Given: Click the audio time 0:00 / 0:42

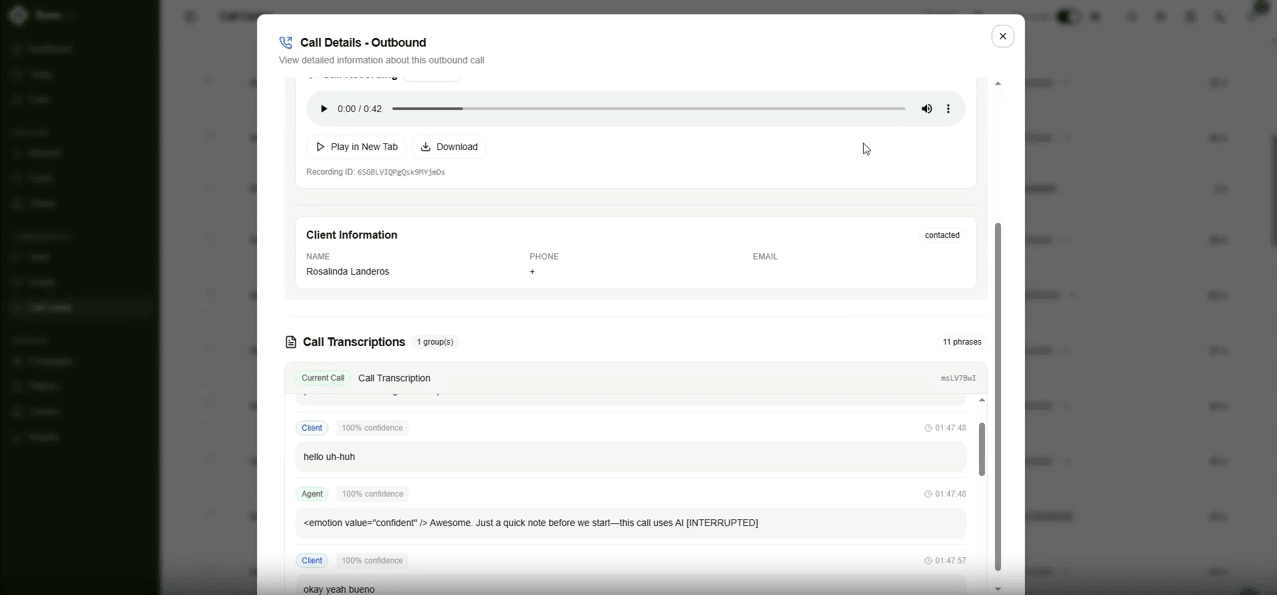Looking at the screenshot, I should click(360, 109).
